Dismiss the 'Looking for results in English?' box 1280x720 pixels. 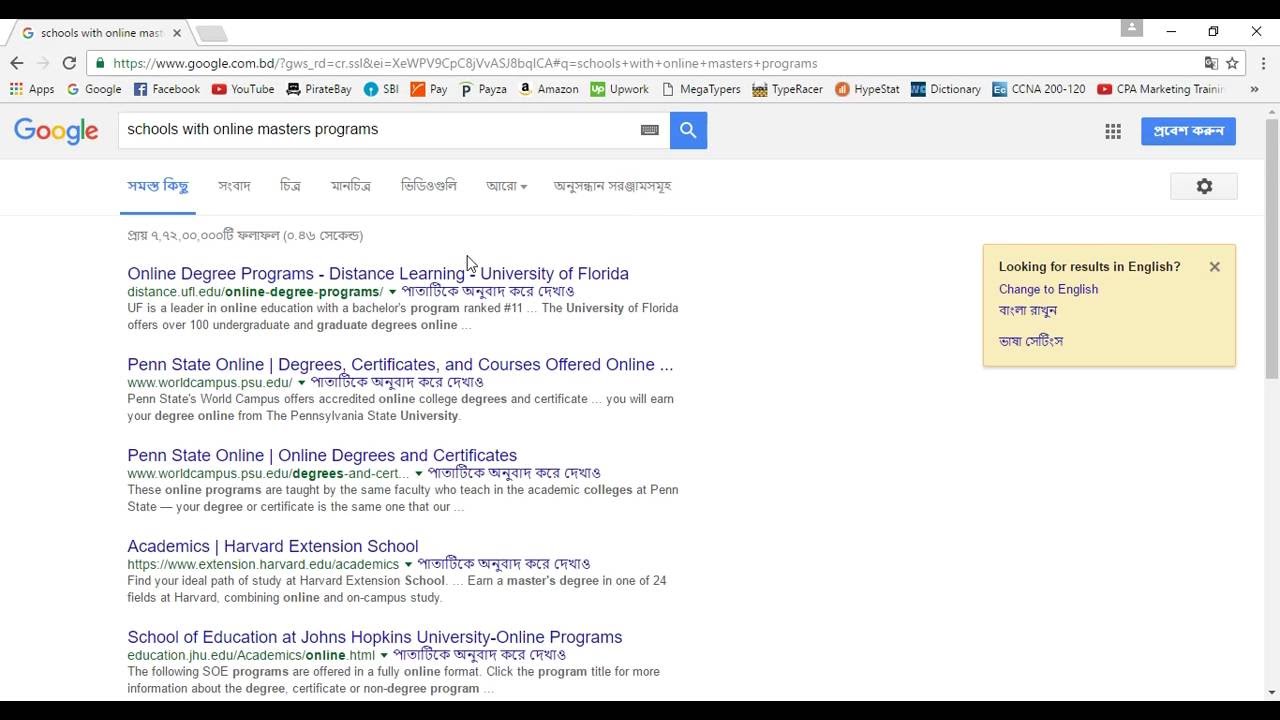click(x=1214, y=267)
